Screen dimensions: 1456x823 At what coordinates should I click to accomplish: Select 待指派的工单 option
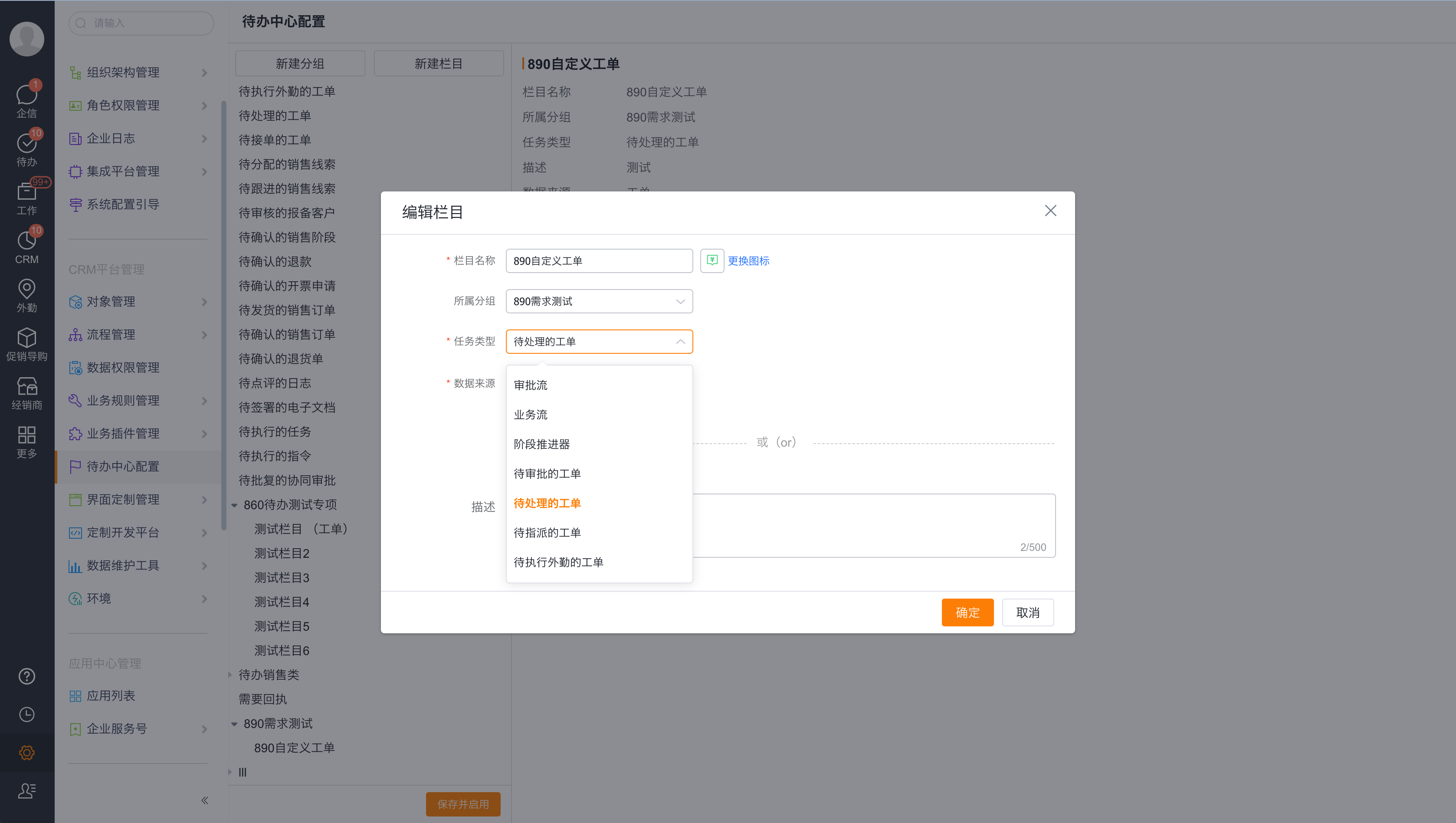[x=599, y=532]
